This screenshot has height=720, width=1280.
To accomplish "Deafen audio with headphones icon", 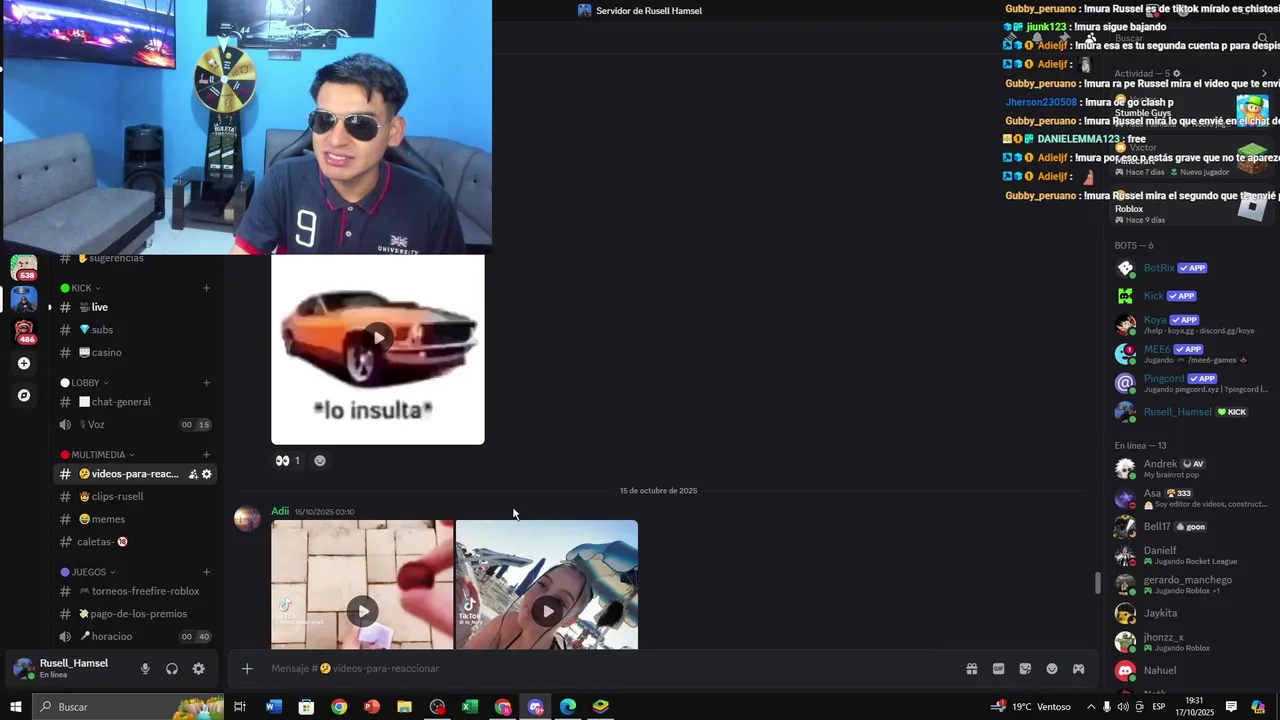I will coord(172,669).
